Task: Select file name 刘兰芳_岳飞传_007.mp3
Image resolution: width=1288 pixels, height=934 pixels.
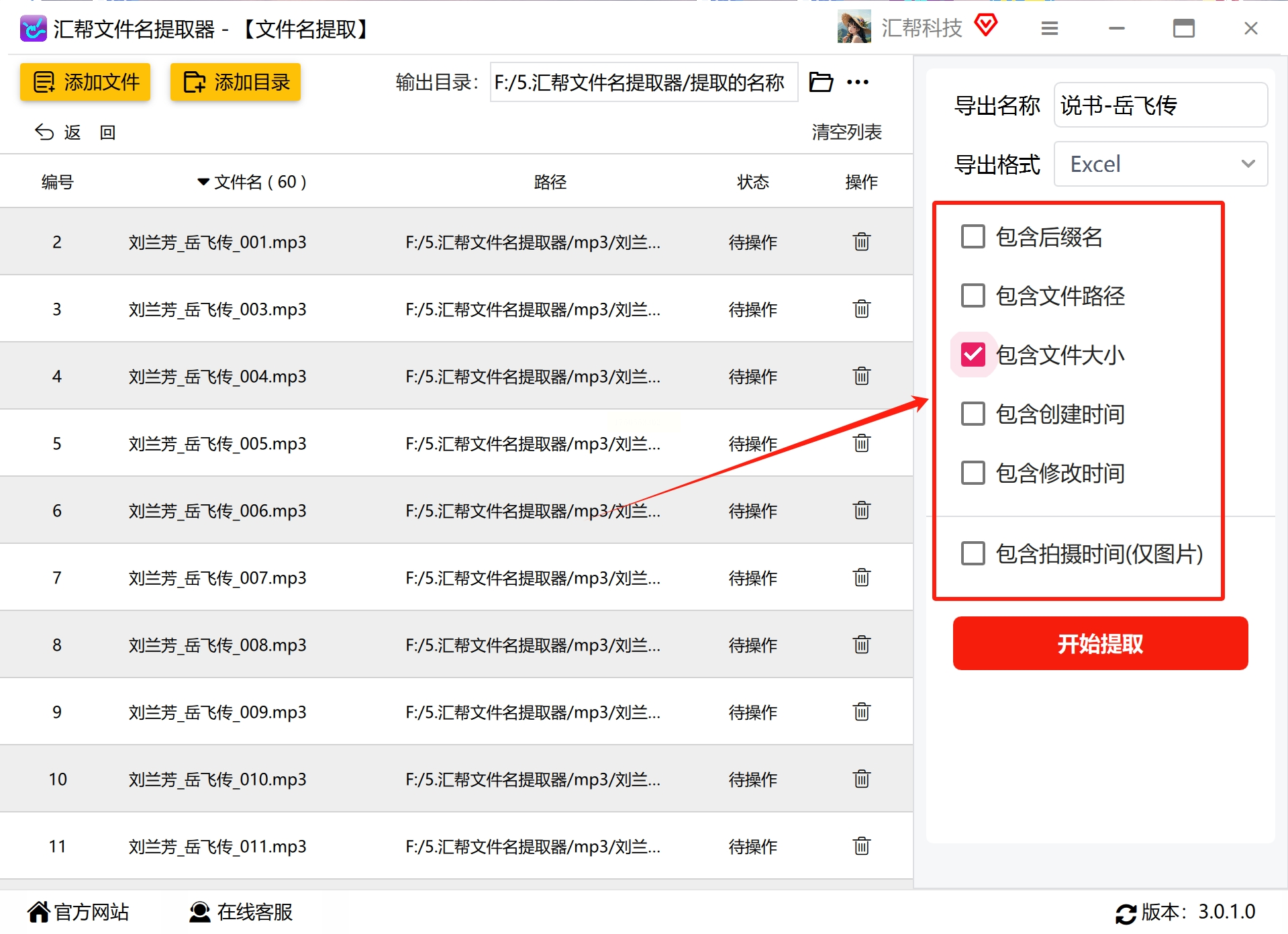Action: pyautogui.click(x=217, y=577)
